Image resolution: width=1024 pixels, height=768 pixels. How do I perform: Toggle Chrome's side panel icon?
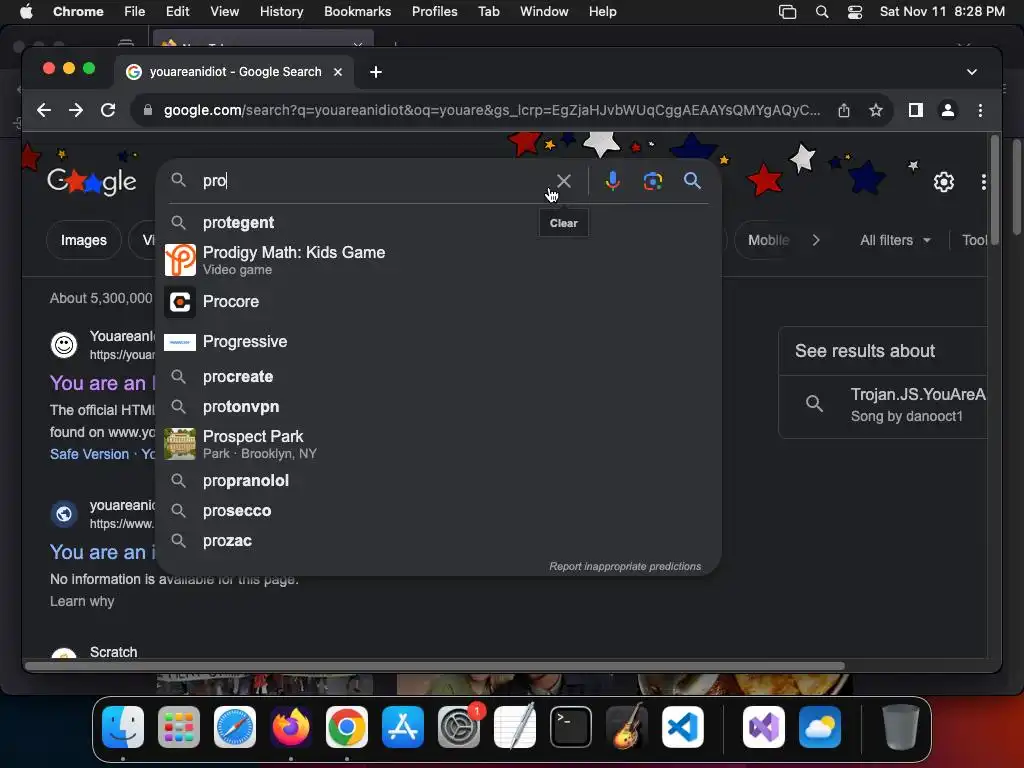pyautogui.click(x=916, y=110)
